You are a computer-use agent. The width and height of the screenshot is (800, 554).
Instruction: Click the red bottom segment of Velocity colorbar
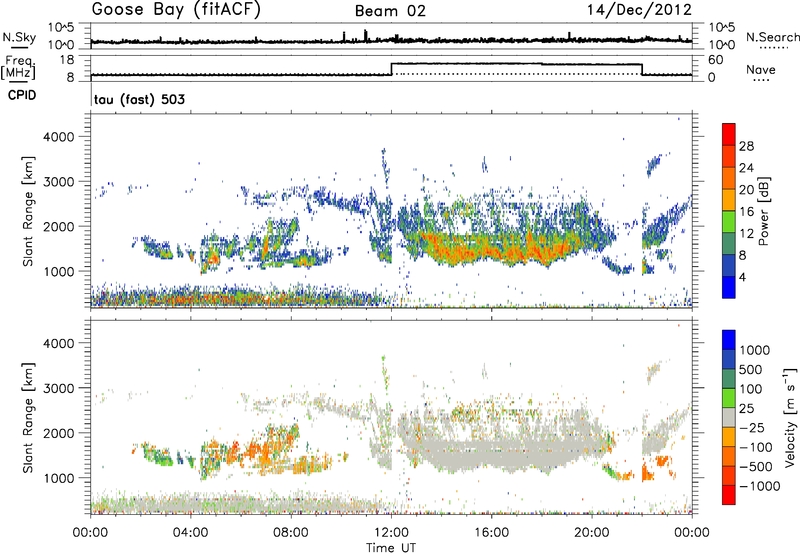729,495
